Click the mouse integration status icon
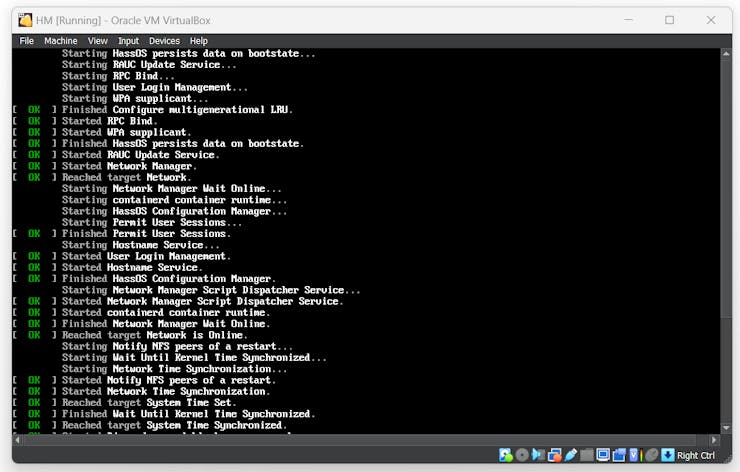This screenshot has height=472, width=740. [x=651, y=455]
